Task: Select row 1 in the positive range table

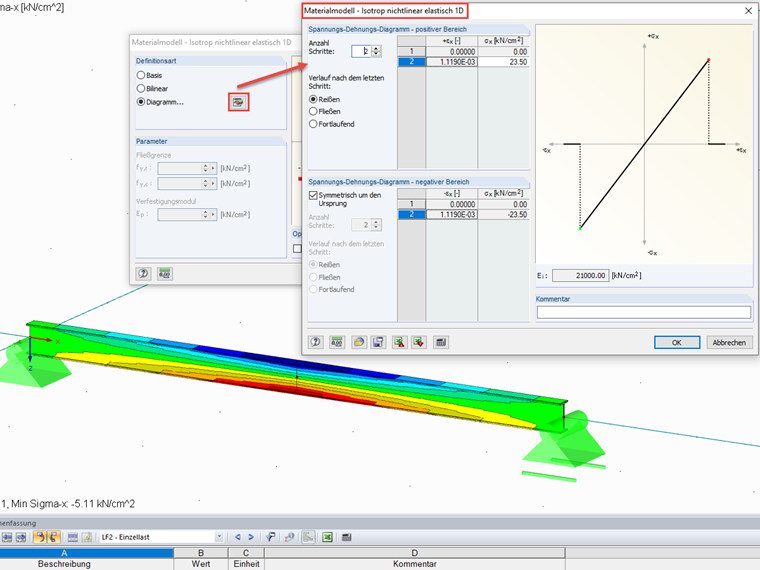Action: pos(412,51)
